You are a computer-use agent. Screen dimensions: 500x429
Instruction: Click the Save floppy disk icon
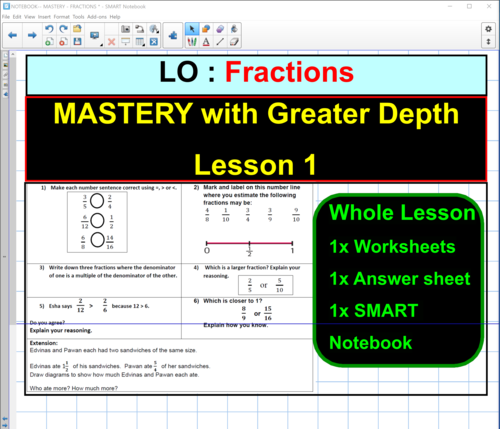click(x=77, y=42)
